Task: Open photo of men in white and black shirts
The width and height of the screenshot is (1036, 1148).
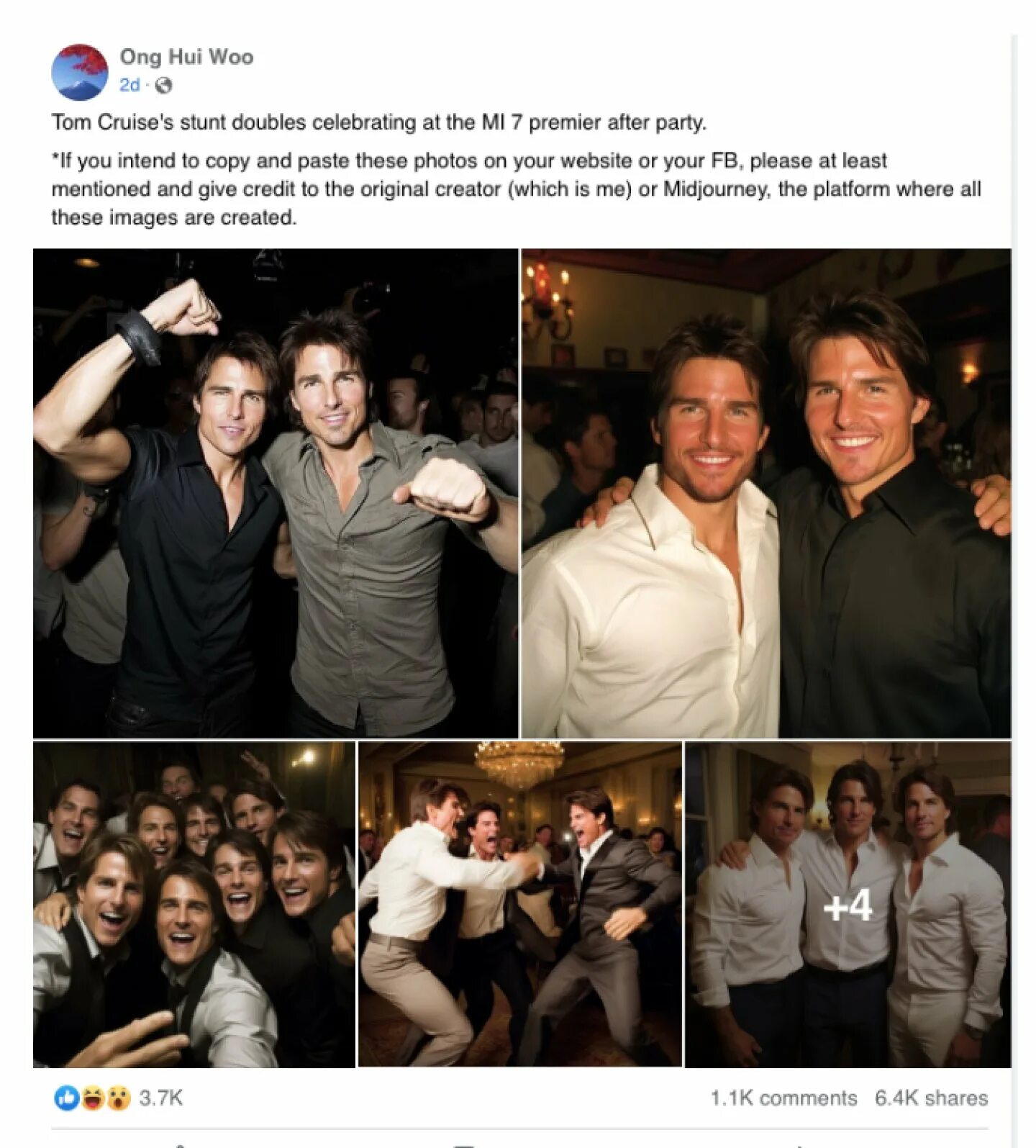Action: pos(766,493)
